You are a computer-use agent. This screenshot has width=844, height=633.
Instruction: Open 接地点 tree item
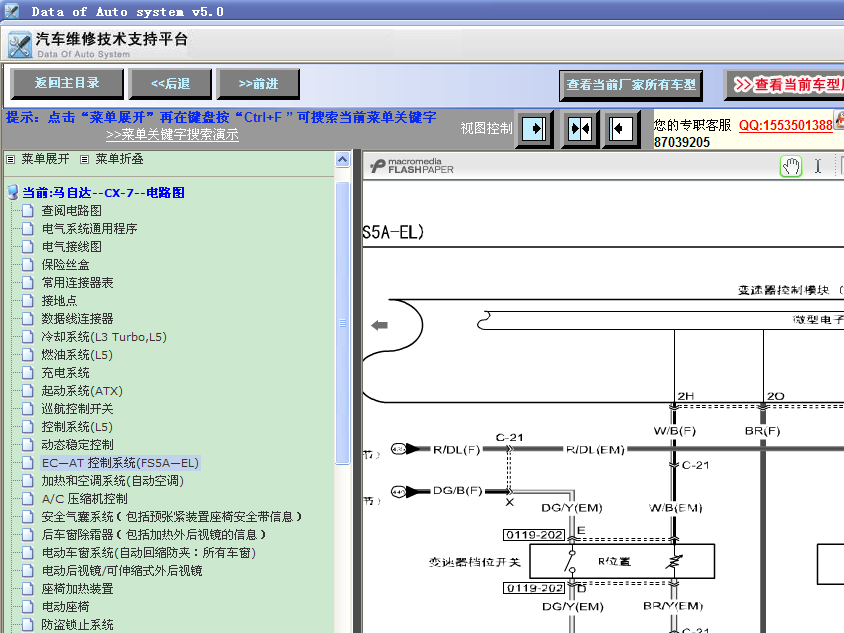[59, 301]
